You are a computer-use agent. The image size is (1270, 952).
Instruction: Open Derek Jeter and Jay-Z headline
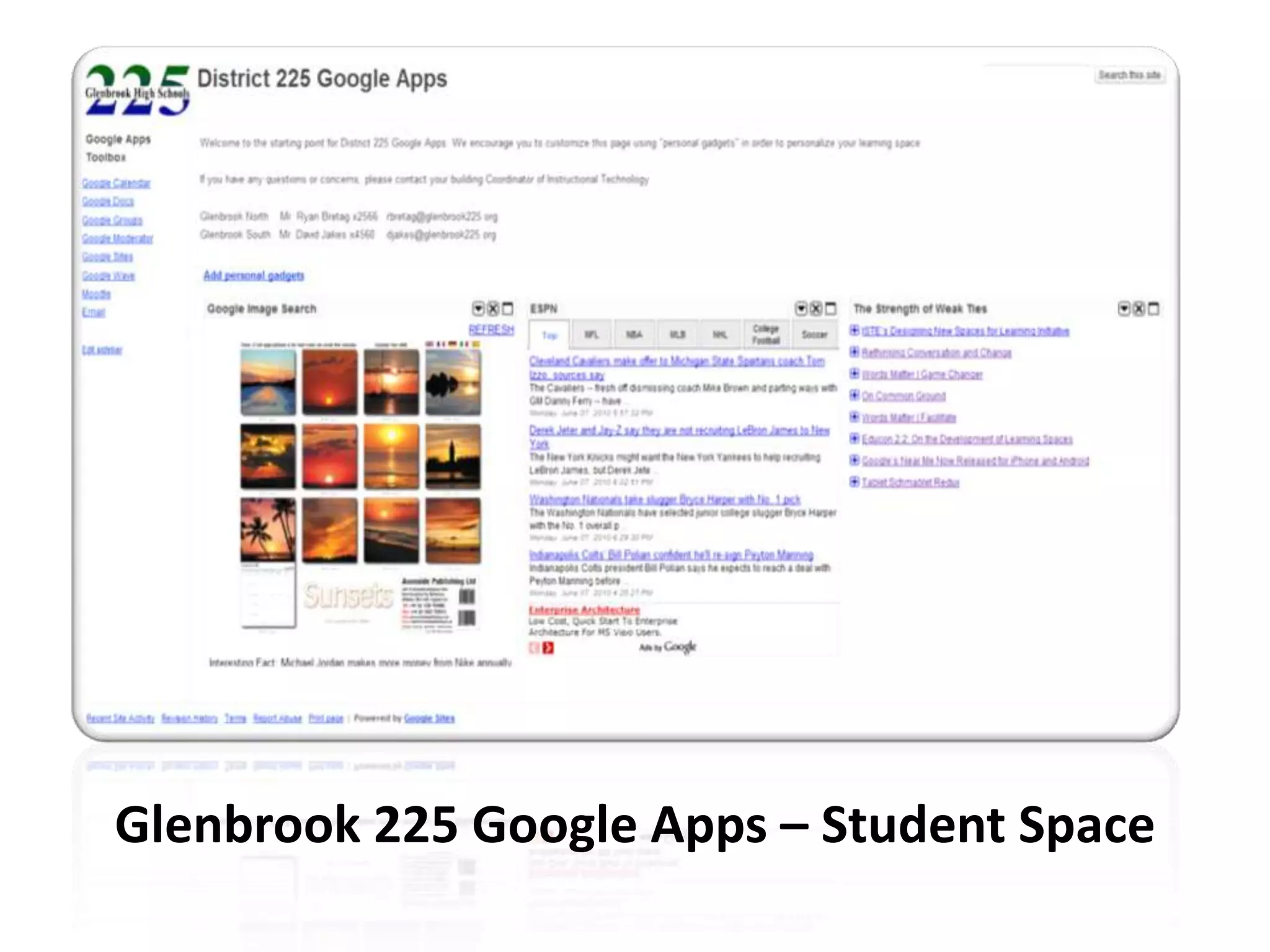point(679,437)
